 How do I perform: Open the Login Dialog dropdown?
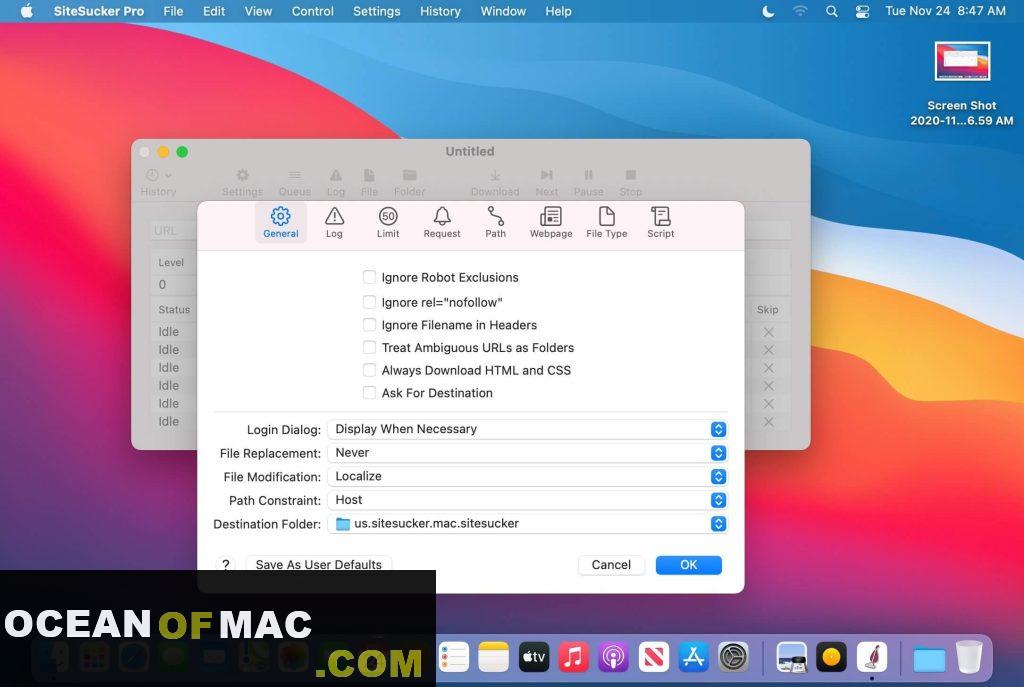(528, 429)
